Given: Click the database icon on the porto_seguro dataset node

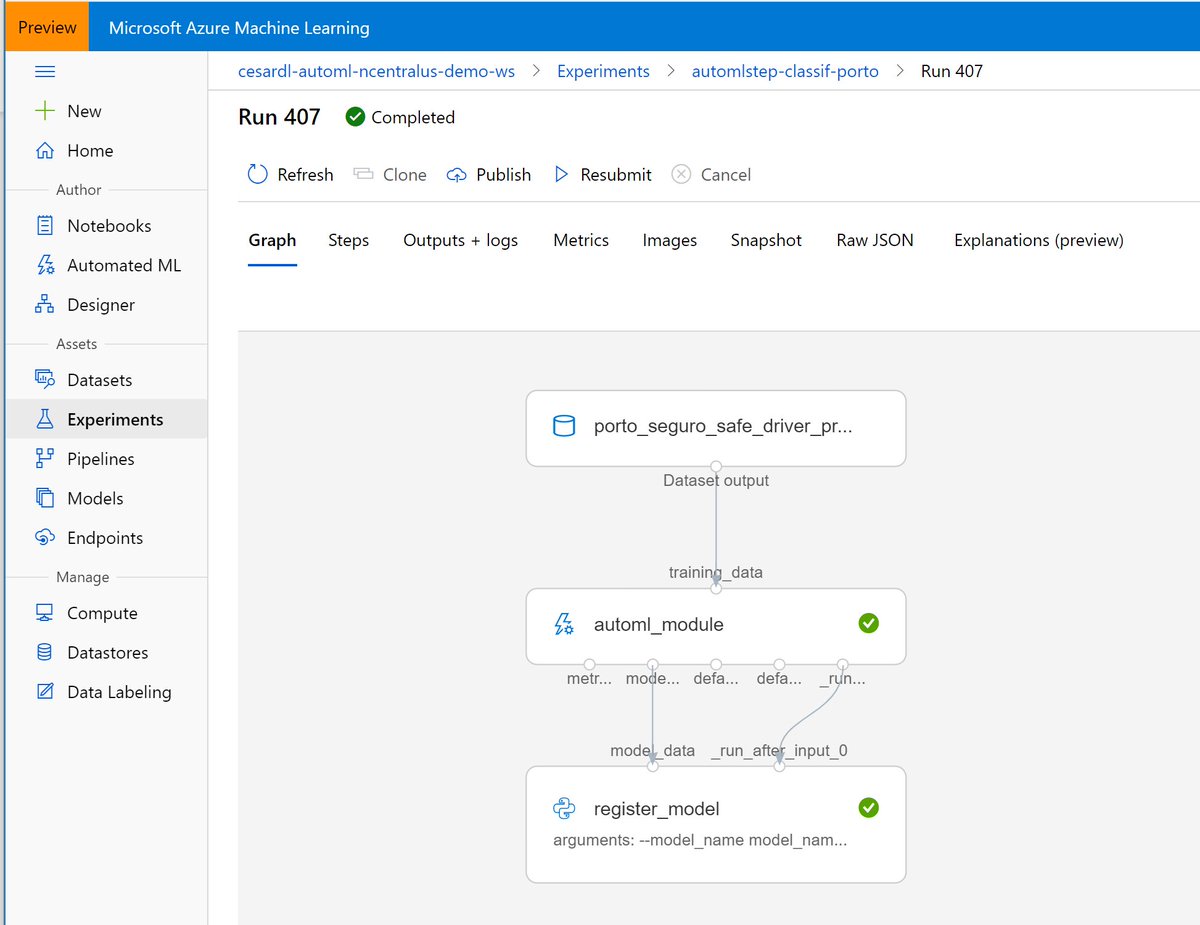Looking at the screenshot, I should pyautogui.click(x=564, y=425).
